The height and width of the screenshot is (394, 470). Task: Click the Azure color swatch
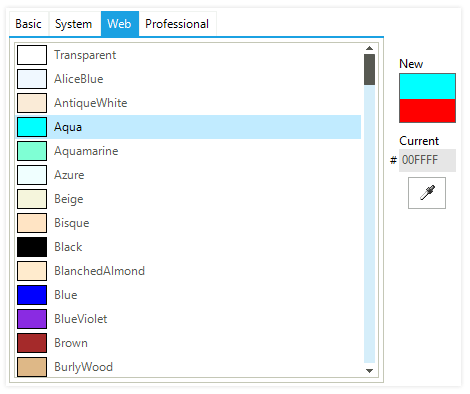[32, 175]
